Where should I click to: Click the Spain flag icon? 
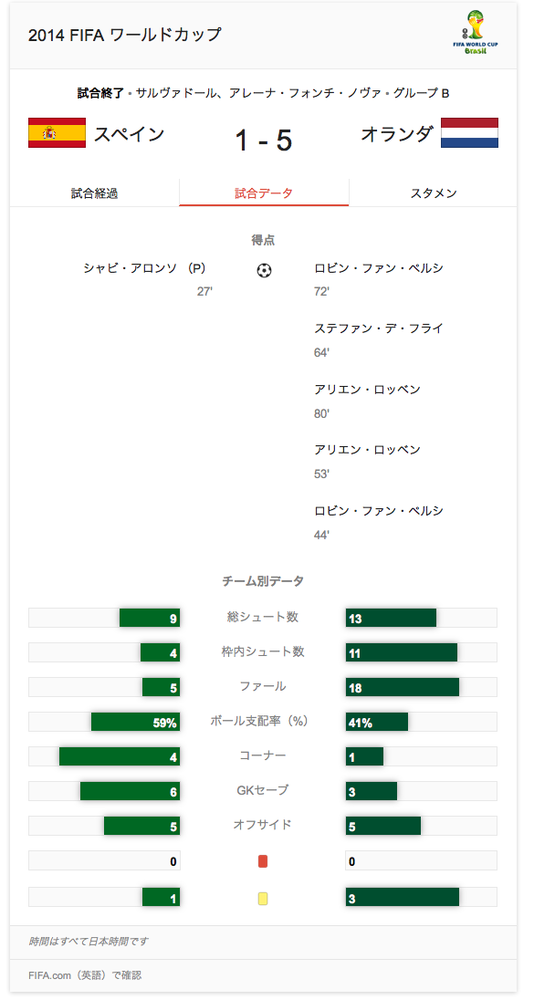click(57, 133)
